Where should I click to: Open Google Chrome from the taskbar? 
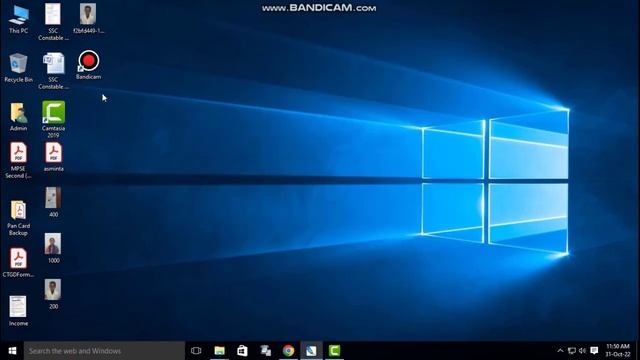click(x=289, y=351)
